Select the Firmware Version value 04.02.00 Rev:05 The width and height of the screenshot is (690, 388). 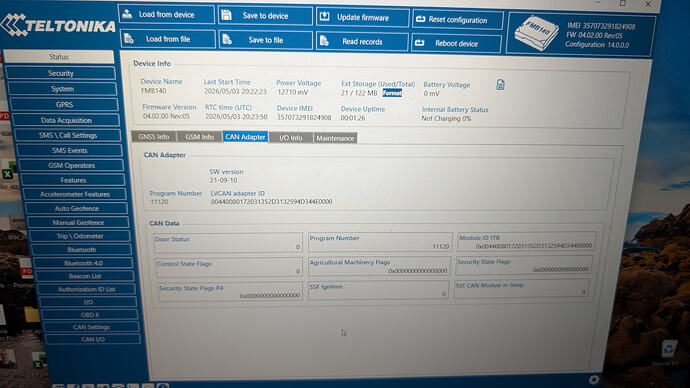click(166, 116)
